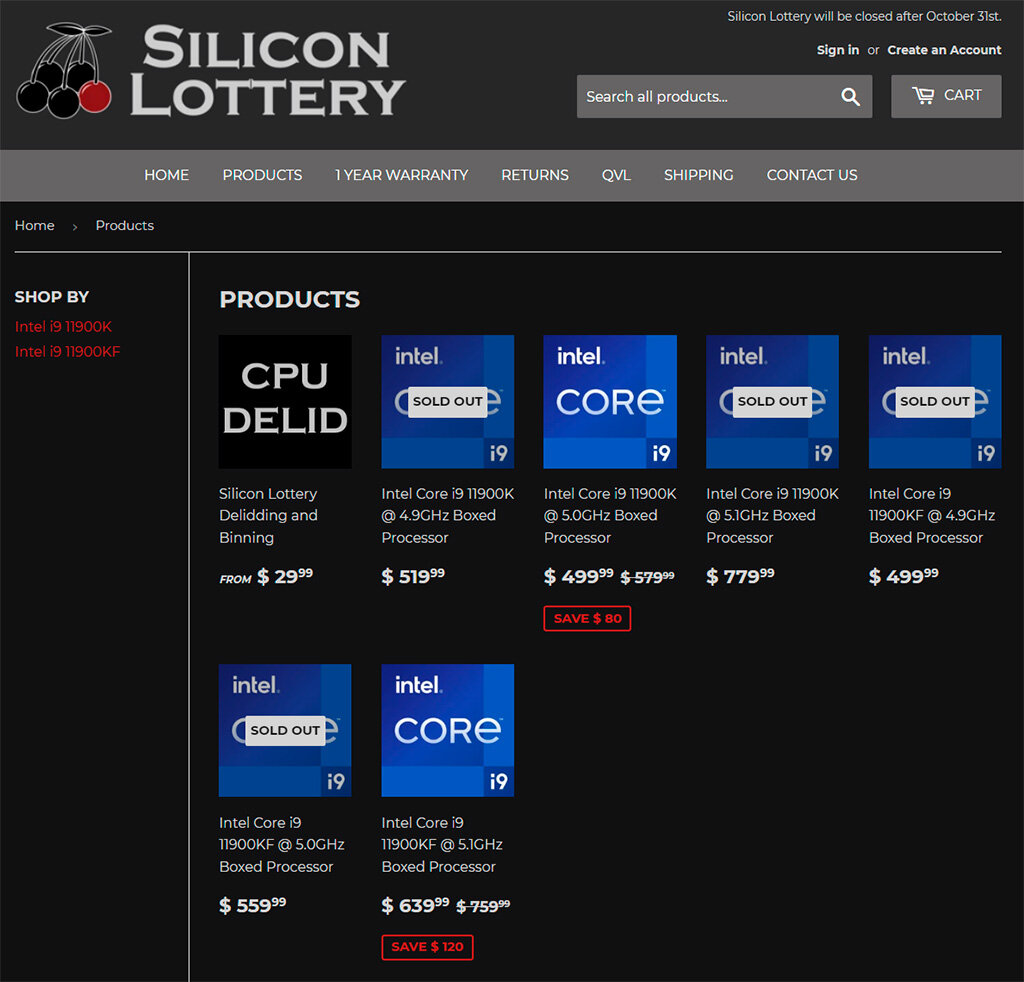Image resolution: width=1024 pixels, height=982 pixels.
Task: Go to HOME in the navigation bar
Action: (x=167, y=175)
